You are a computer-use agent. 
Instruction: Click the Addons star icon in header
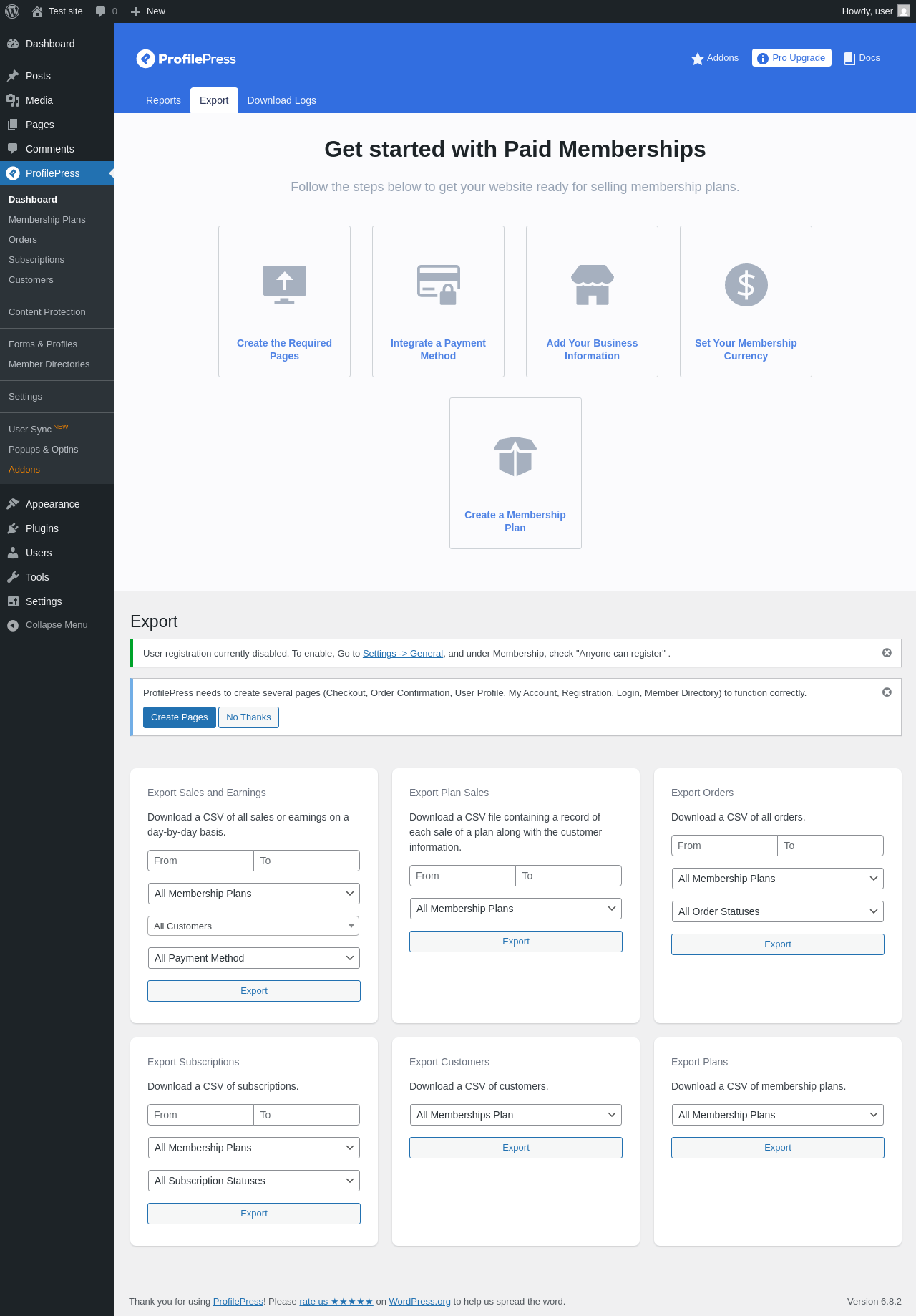[698, 59]
